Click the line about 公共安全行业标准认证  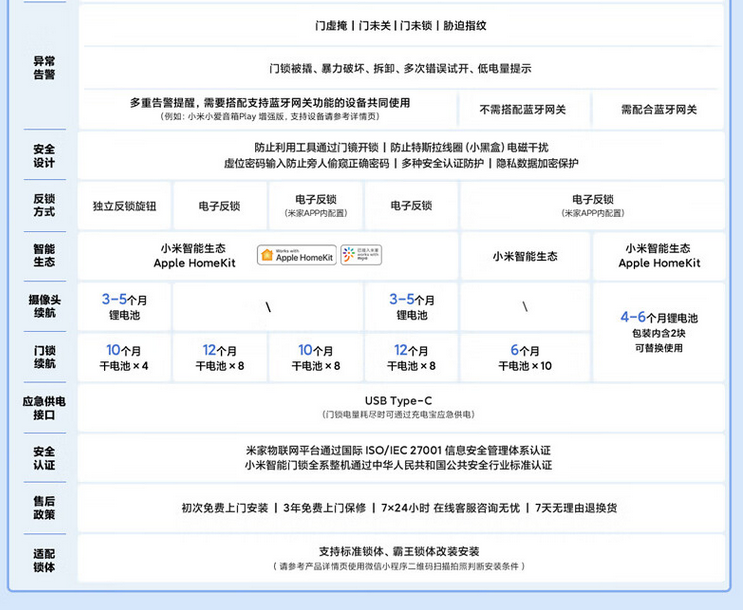398,465
